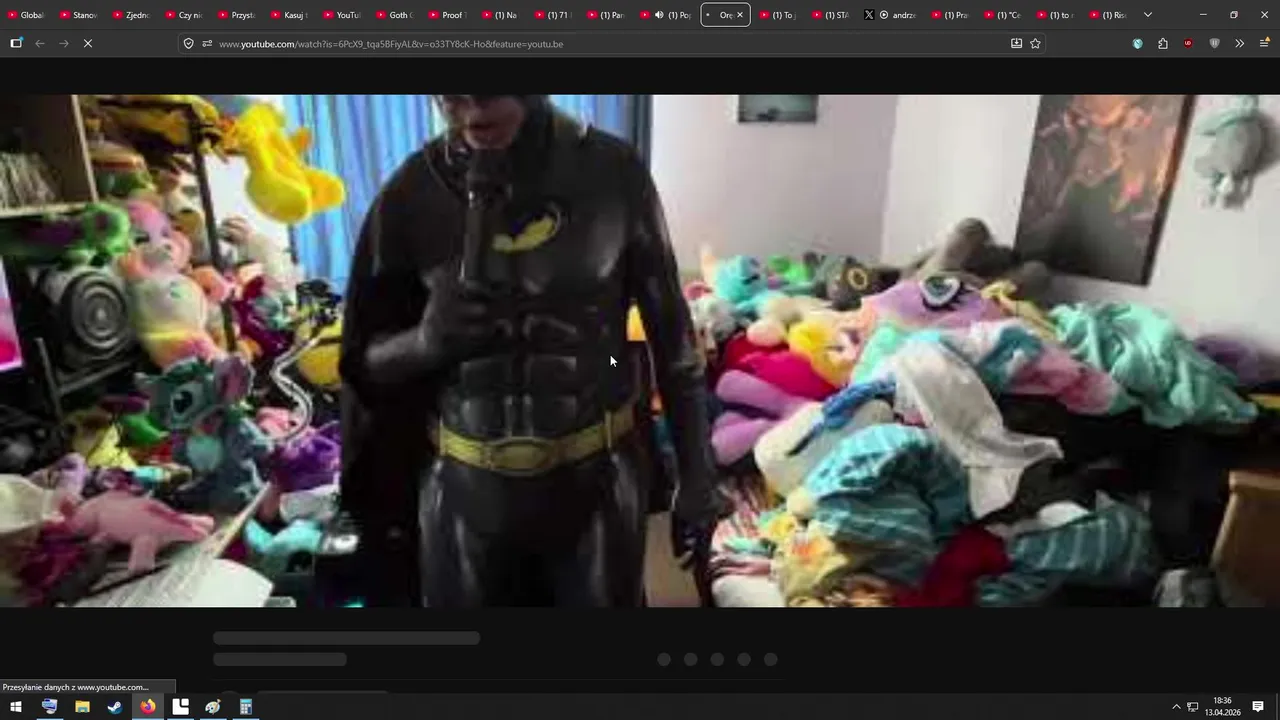The image size is (1280, 720).
Task: Open the 18:36 clock and calendar
Action: [x=1222, y=707]
